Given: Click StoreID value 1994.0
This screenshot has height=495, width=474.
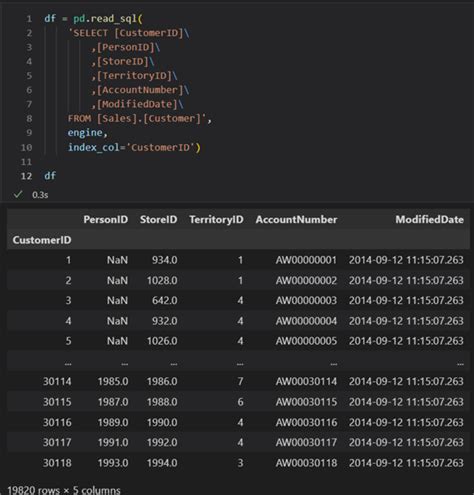Looking at the screenshot, I should (x=162, y=463).
